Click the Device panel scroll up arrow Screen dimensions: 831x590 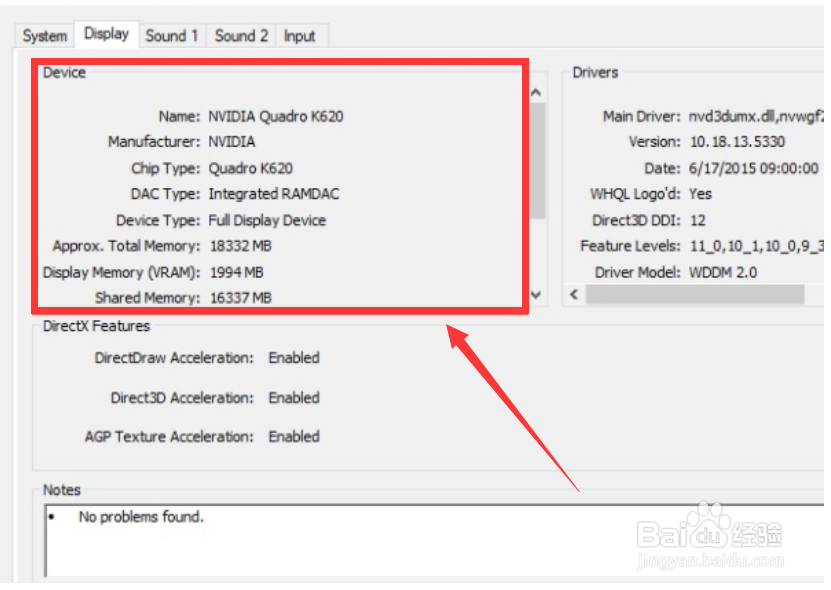point(536,93)
